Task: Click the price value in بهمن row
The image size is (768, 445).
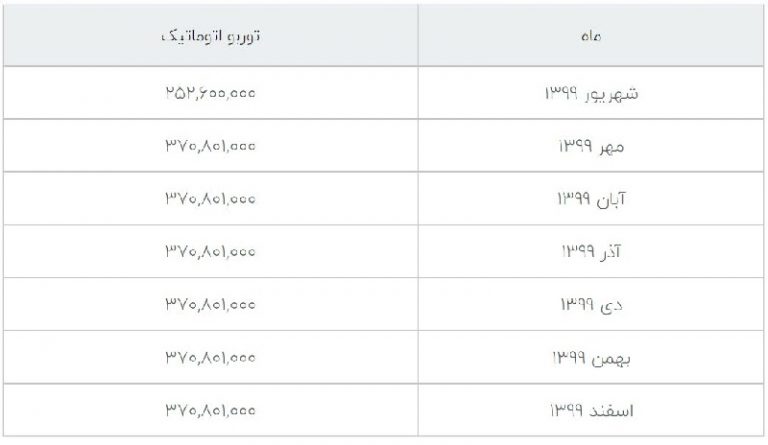Action: 211,357
